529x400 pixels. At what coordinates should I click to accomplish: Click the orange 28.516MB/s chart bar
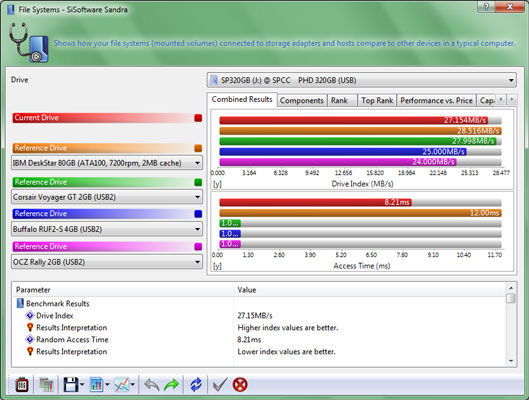point(360,131)
